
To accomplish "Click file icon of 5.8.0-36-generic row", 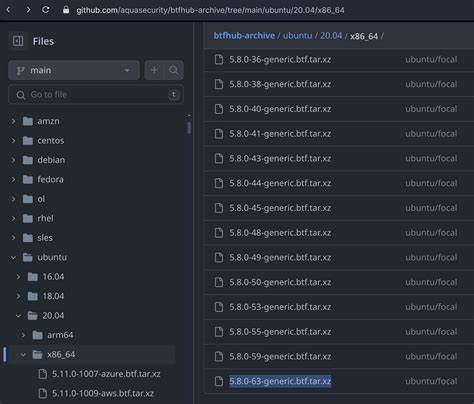I will point(219,60).
